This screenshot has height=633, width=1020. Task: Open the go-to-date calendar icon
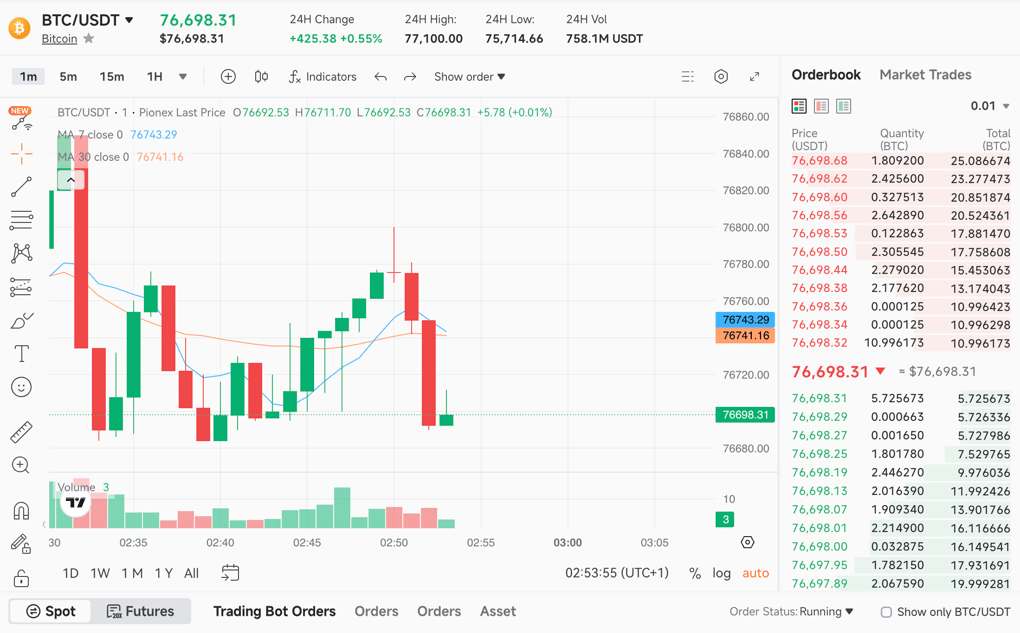click(x=230, y=573)
